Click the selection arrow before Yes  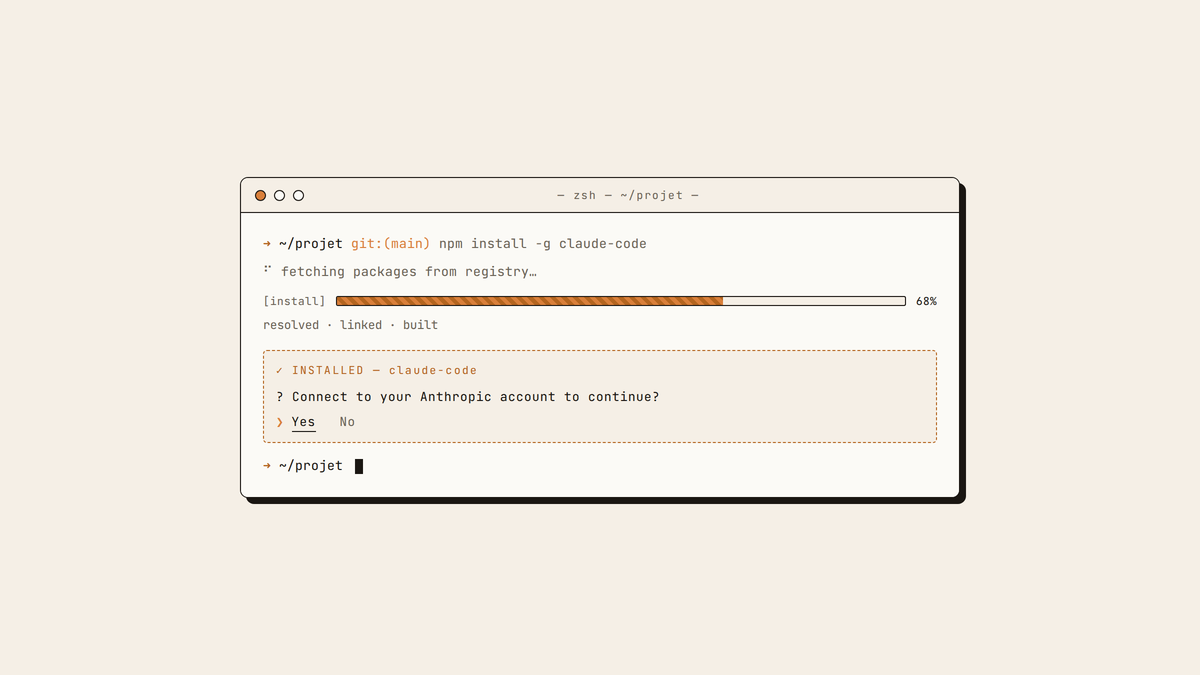click(280, 422)
